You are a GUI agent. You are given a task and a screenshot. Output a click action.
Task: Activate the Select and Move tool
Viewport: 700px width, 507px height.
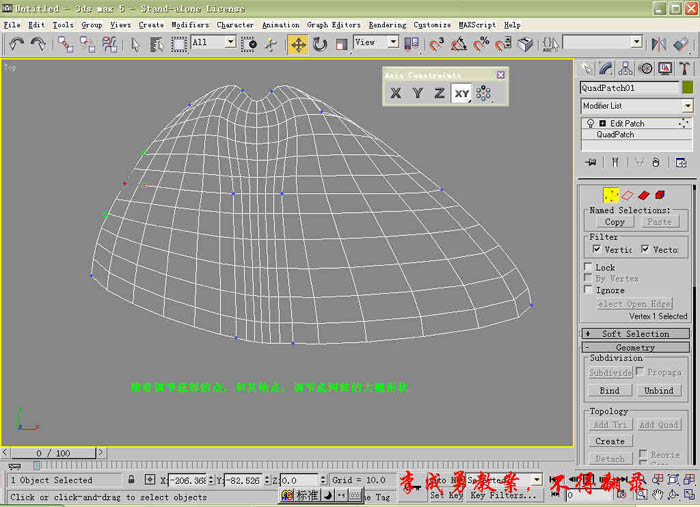(298, 45)
